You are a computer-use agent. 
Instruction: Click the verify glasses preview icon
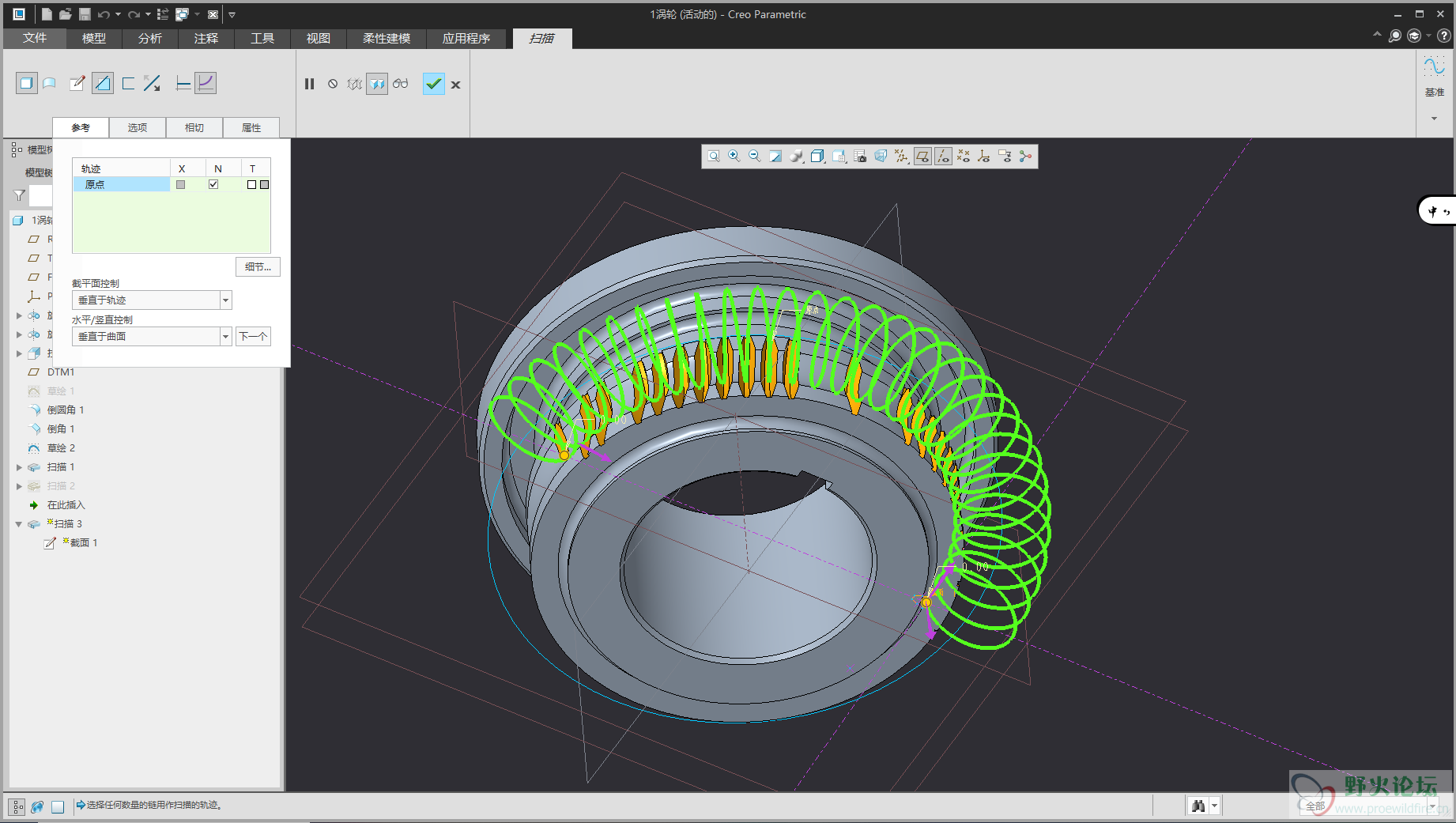[401, 84]
